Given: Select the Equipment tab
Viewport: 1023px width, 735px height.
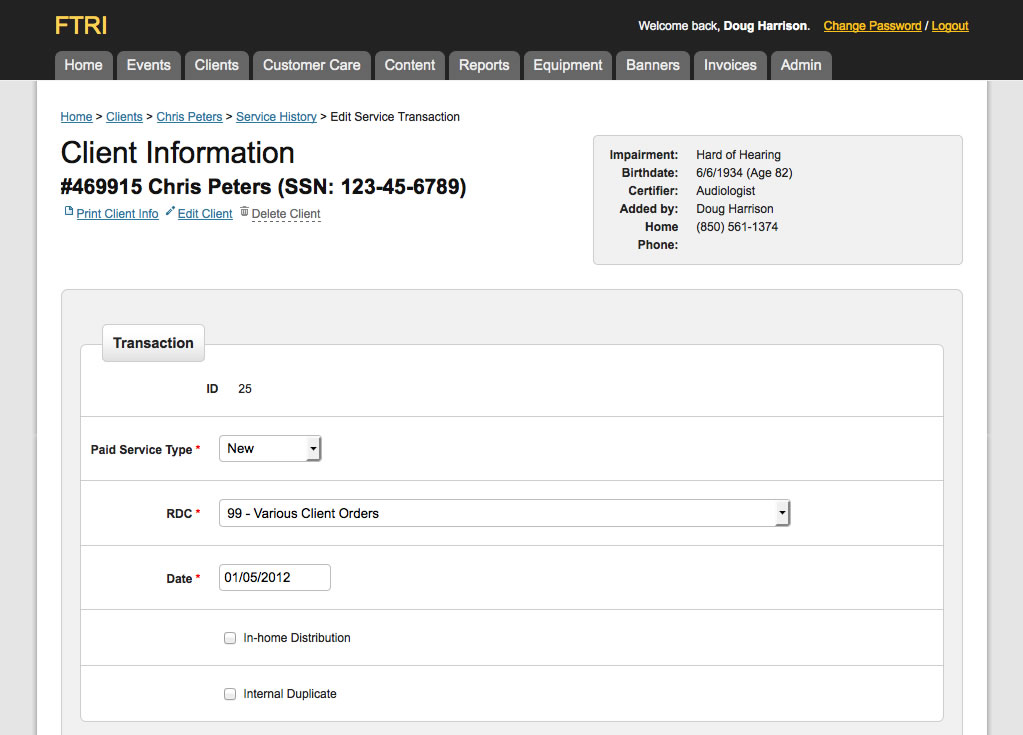Looking at the screenshot, I should tap(567, 65).
